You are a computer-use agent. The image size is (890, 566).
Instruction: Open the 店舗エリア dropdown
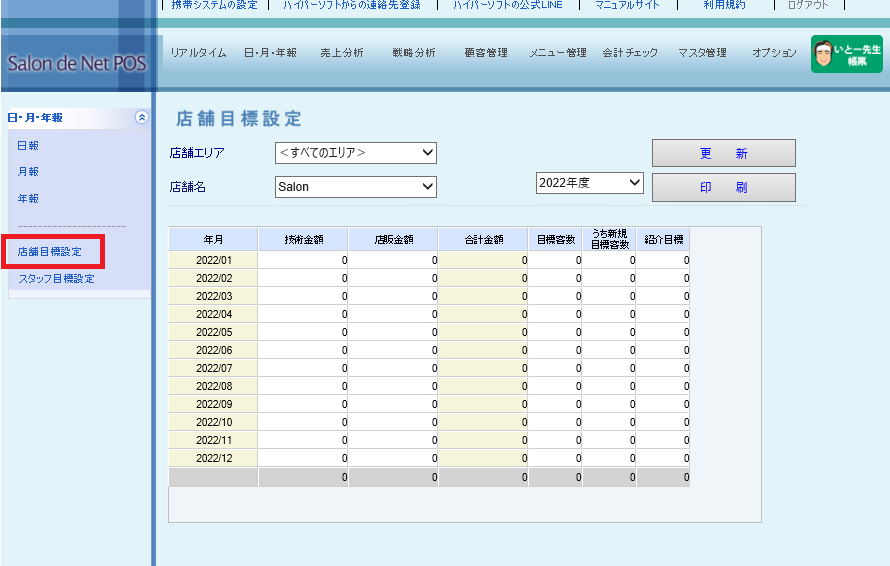coord(356,153)
